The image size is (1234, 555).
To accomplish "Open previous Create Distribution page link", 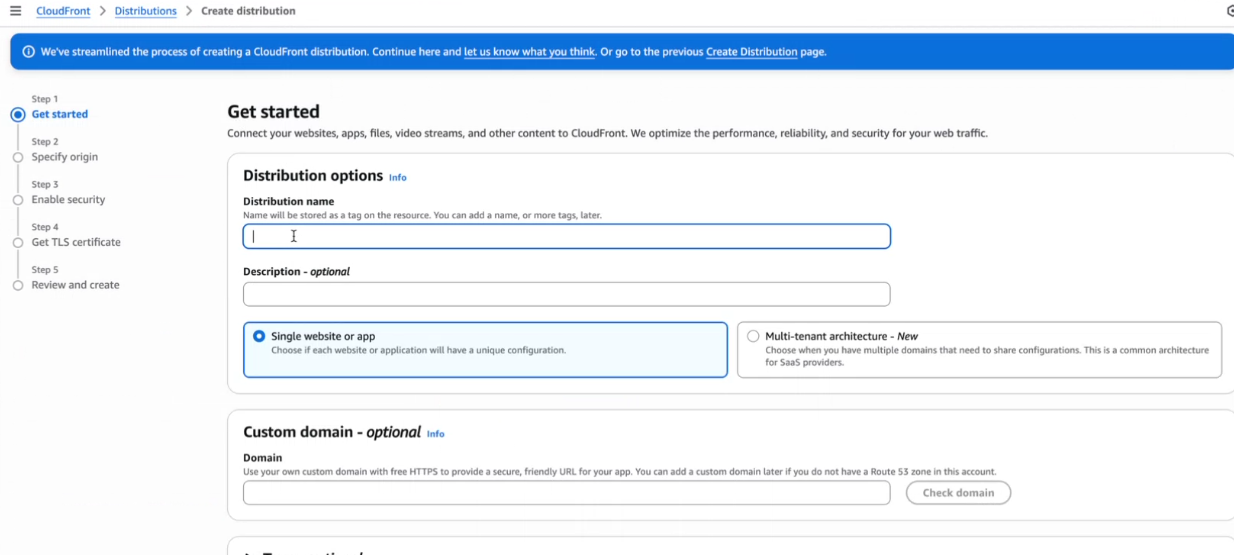I will pyautogui.click(x=752, y=52).
